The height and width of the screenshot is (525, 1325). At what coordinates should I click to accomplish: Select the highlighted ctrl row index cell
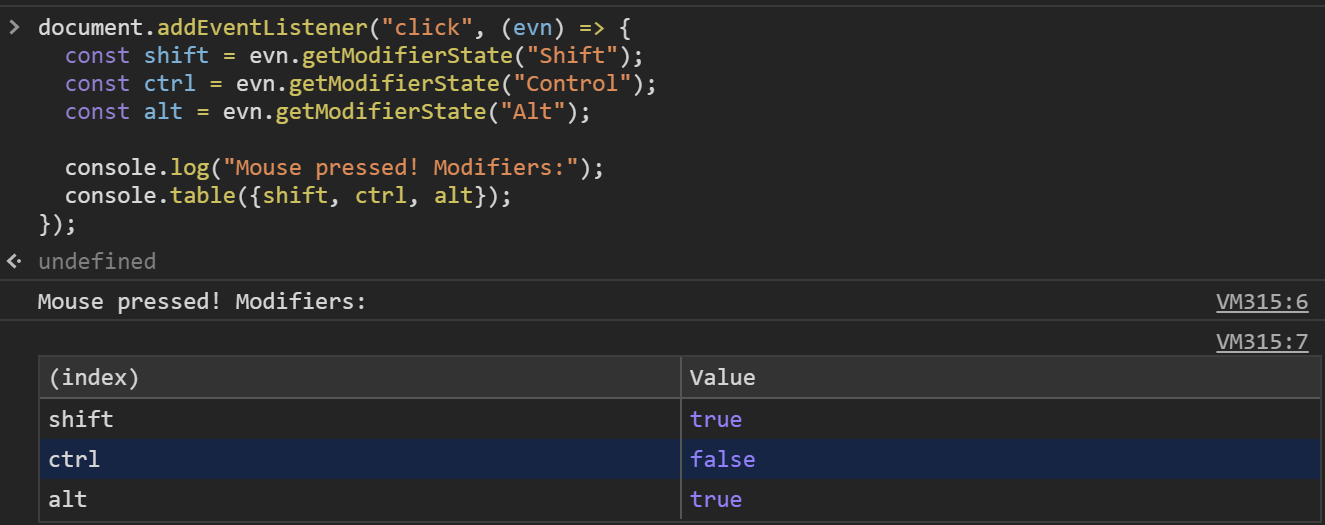[74, 460]
